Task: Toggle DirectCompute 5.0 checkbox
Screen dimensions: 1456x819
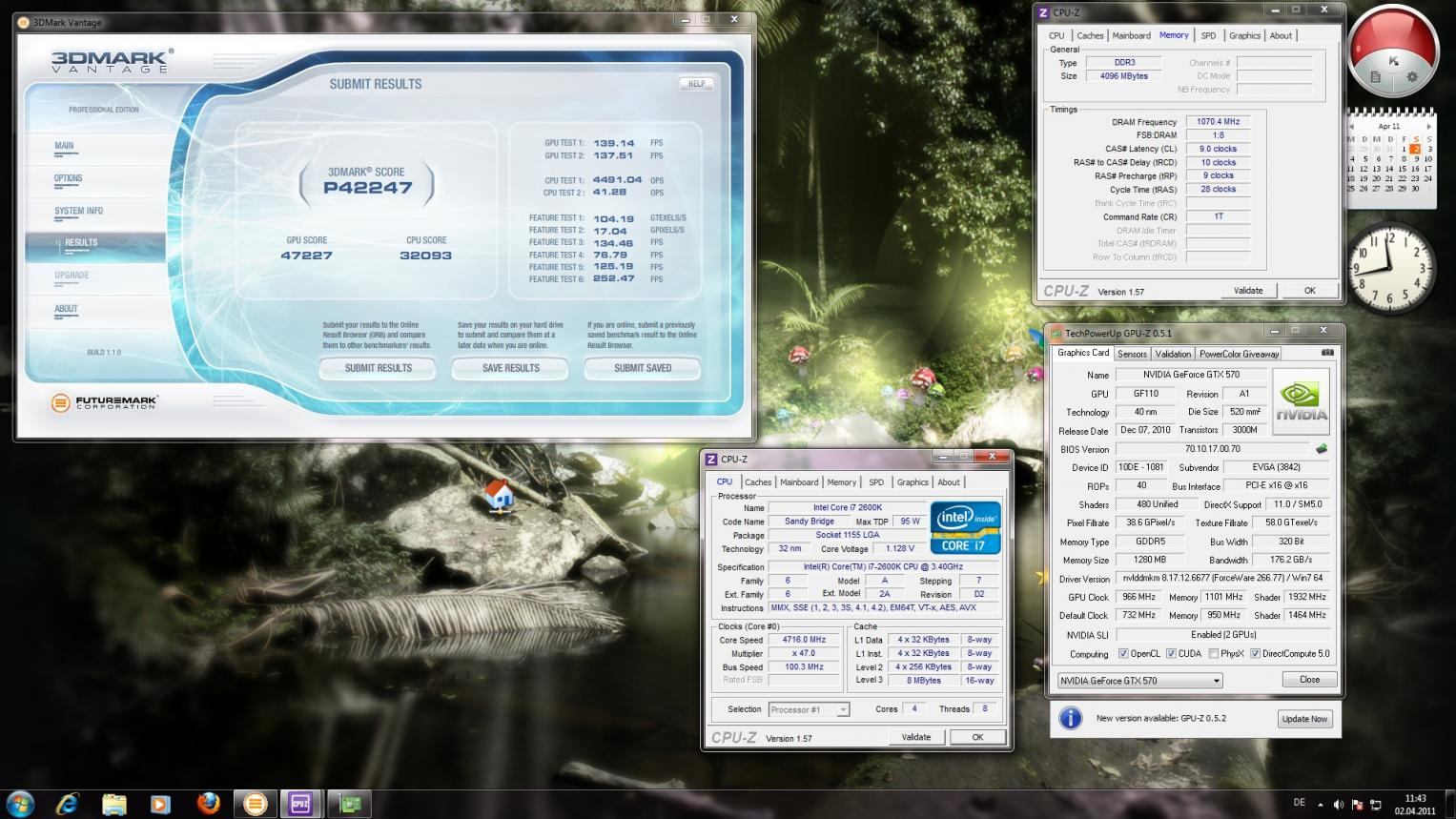Action: pos(1255,654)
